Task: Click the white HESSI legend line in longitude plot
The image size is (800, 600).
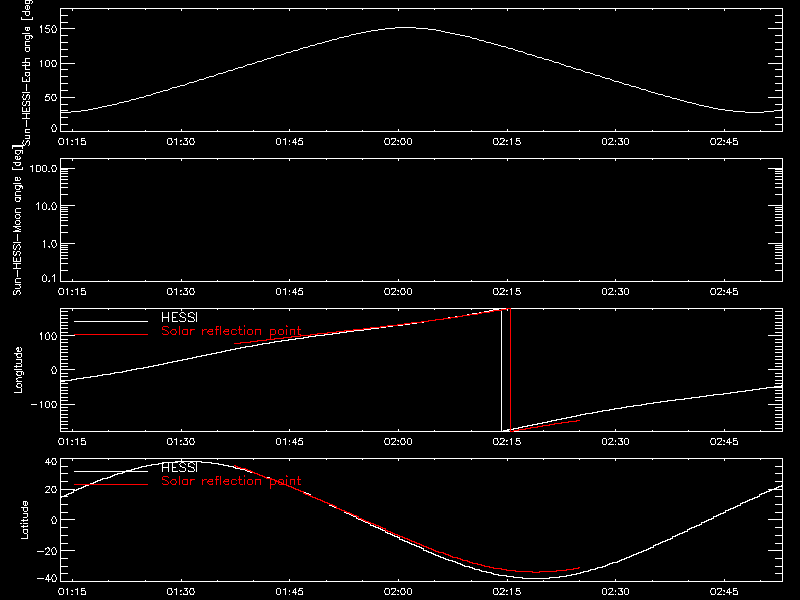Action: [x=111, y=321]
